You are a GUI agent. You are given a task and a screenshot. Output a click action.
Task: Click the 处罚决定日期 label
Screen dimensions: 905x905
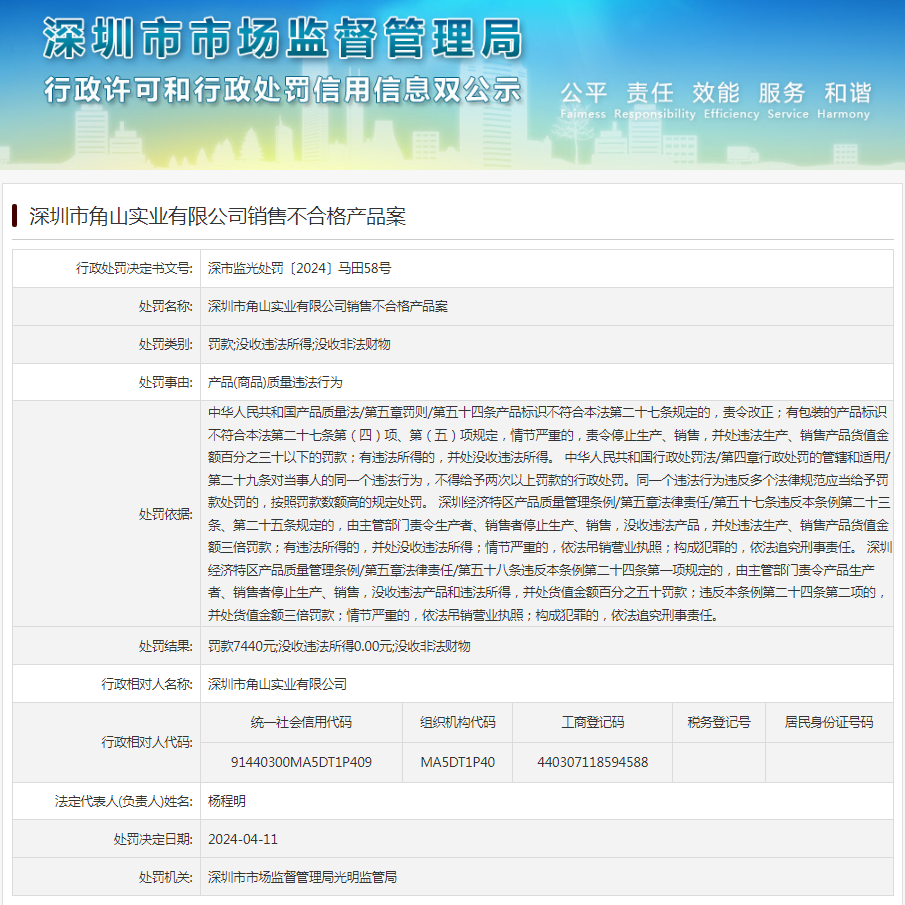153,839
